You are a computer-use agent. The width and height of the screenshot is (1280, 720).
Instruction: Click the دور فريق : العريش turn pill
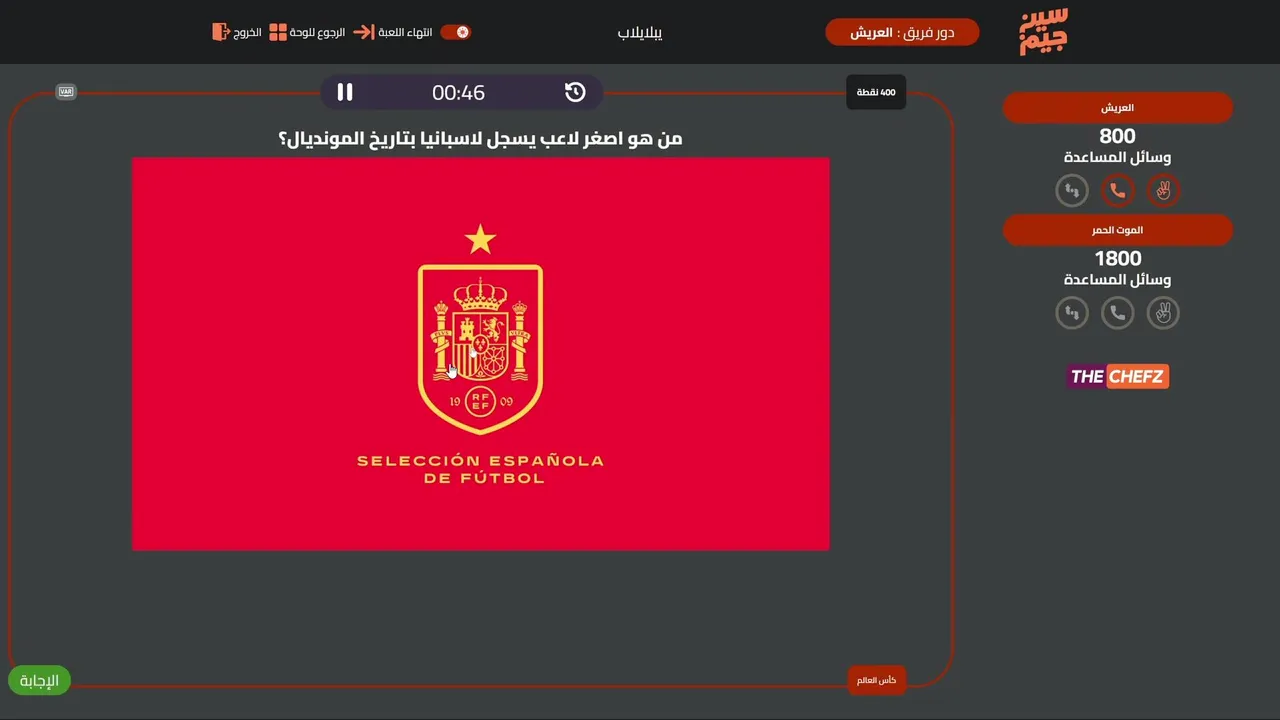tap(902, 32)
